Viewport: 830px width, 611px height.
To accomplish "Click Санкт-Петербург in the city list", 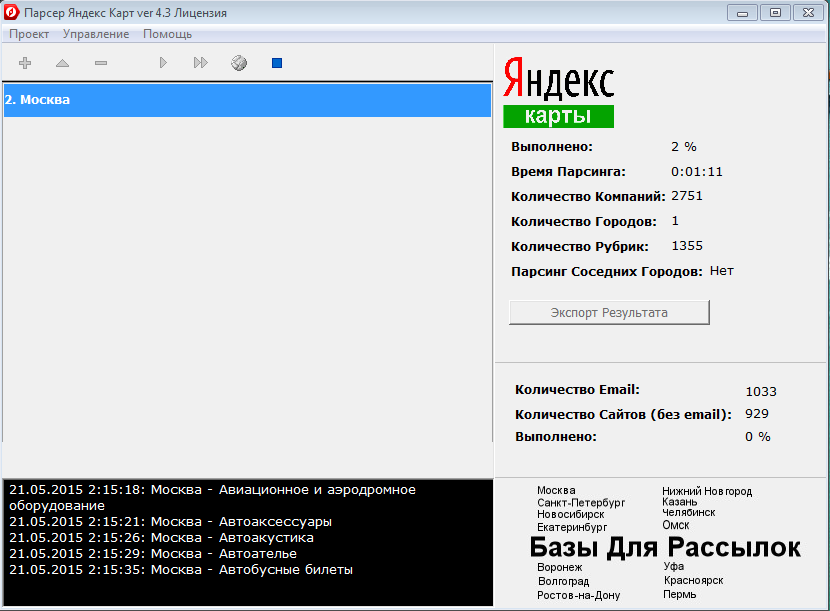I will coord(581,502).
